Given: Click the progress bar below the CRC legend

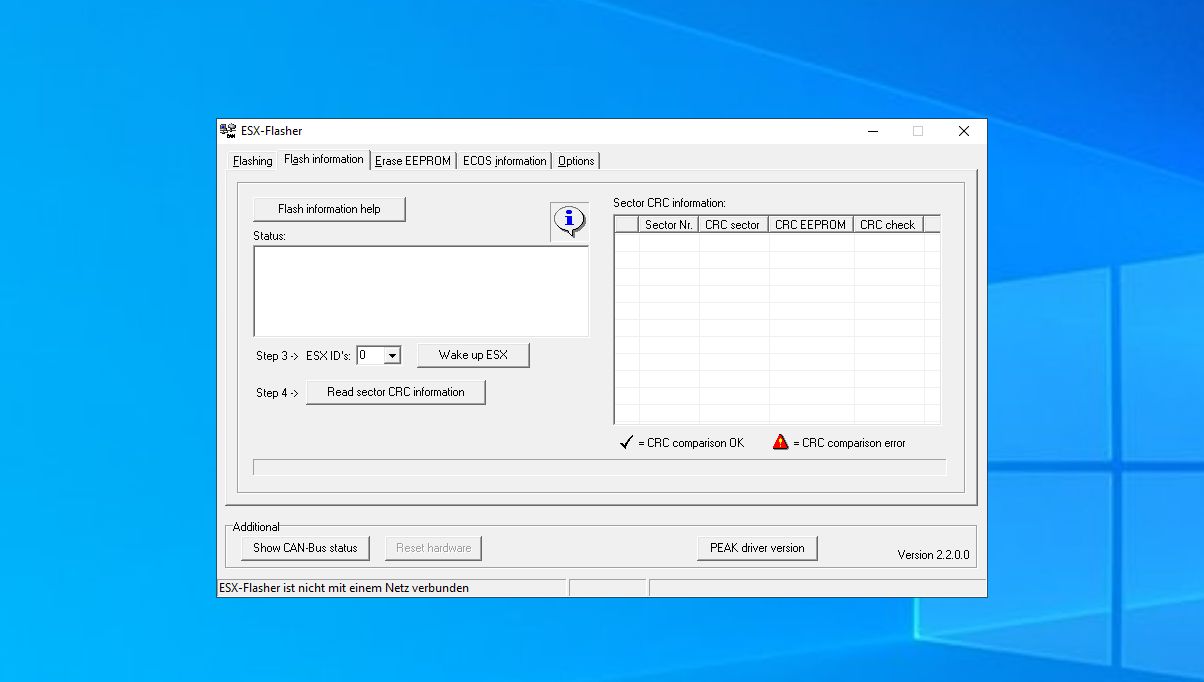Looking at the screenshot, I should (600, 466).
